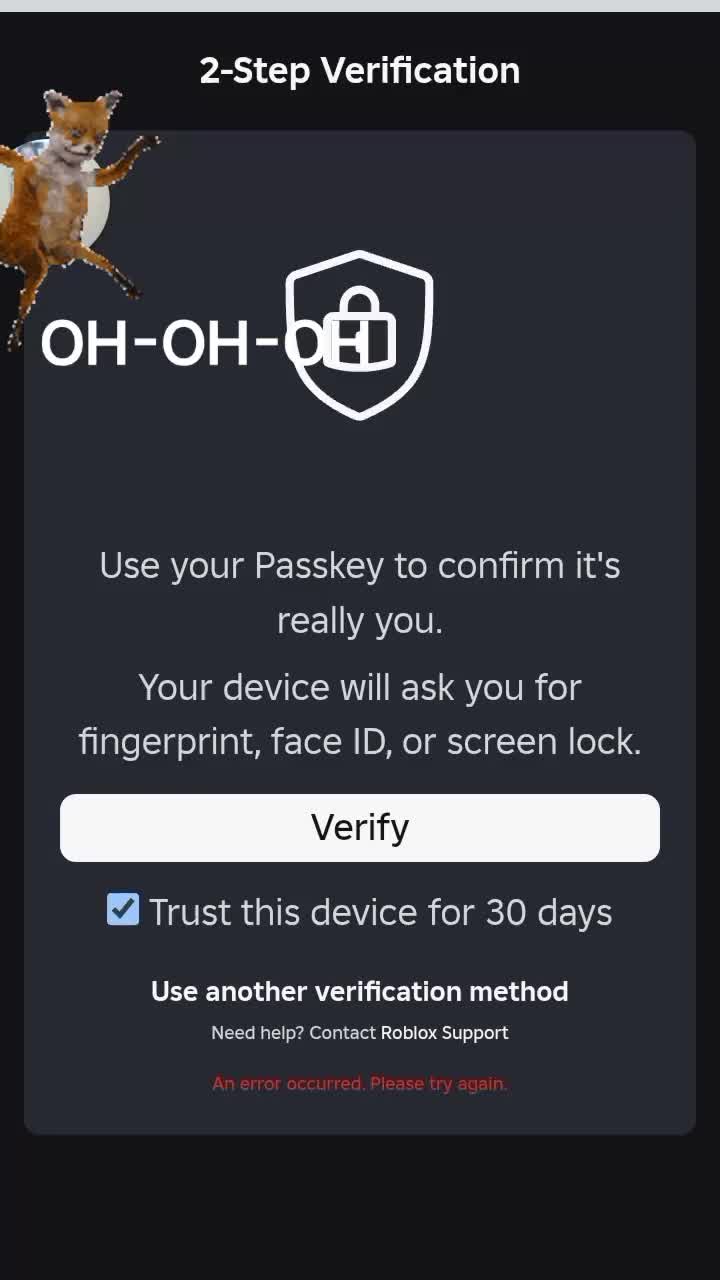Click the 'Trust this device for 30 days' label

click(381, 912)
